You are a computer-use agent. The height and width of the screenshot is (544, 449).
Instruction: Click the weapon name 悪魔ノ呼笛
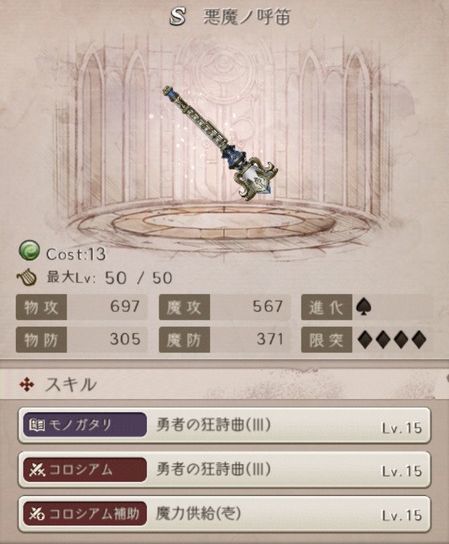[247, 17]
